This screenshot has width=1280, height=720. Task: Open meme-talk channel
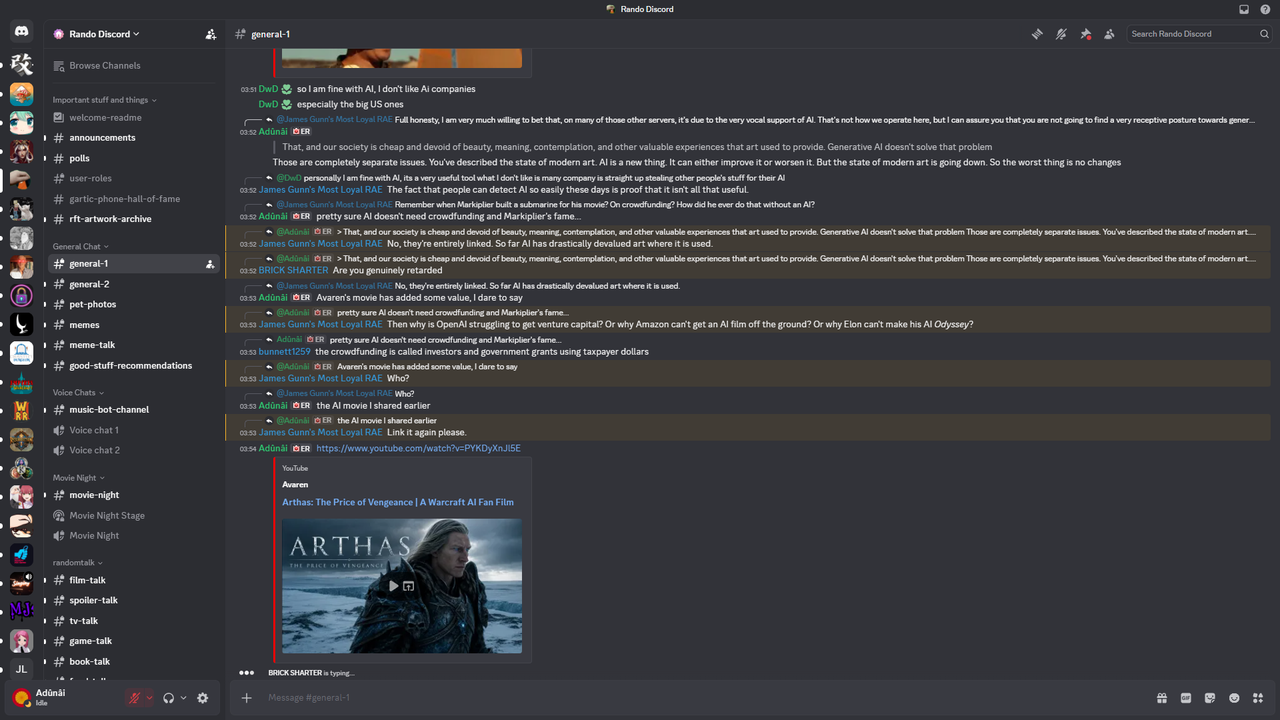[133, 345]
